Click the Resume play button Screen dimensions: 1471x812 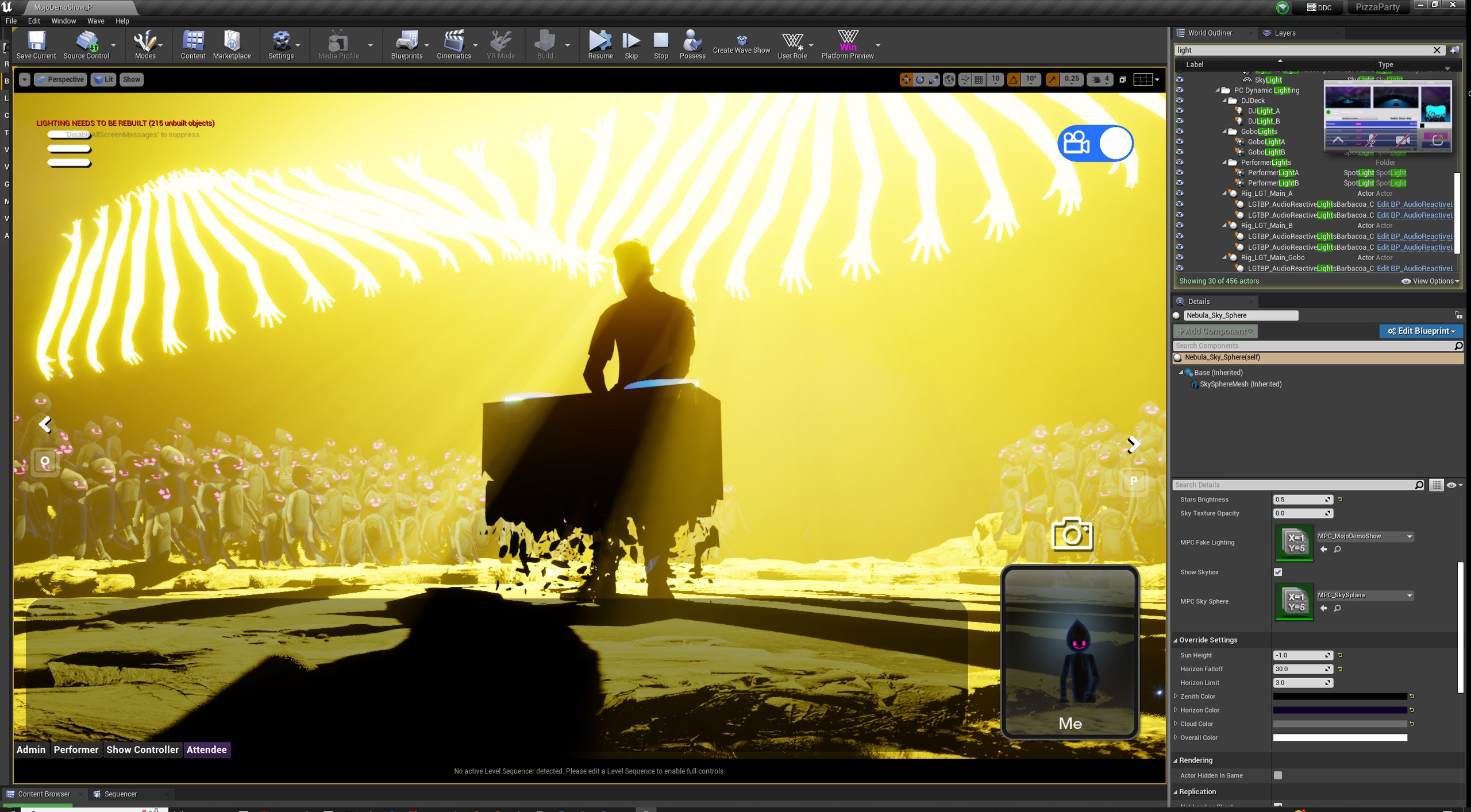point(600,45)
